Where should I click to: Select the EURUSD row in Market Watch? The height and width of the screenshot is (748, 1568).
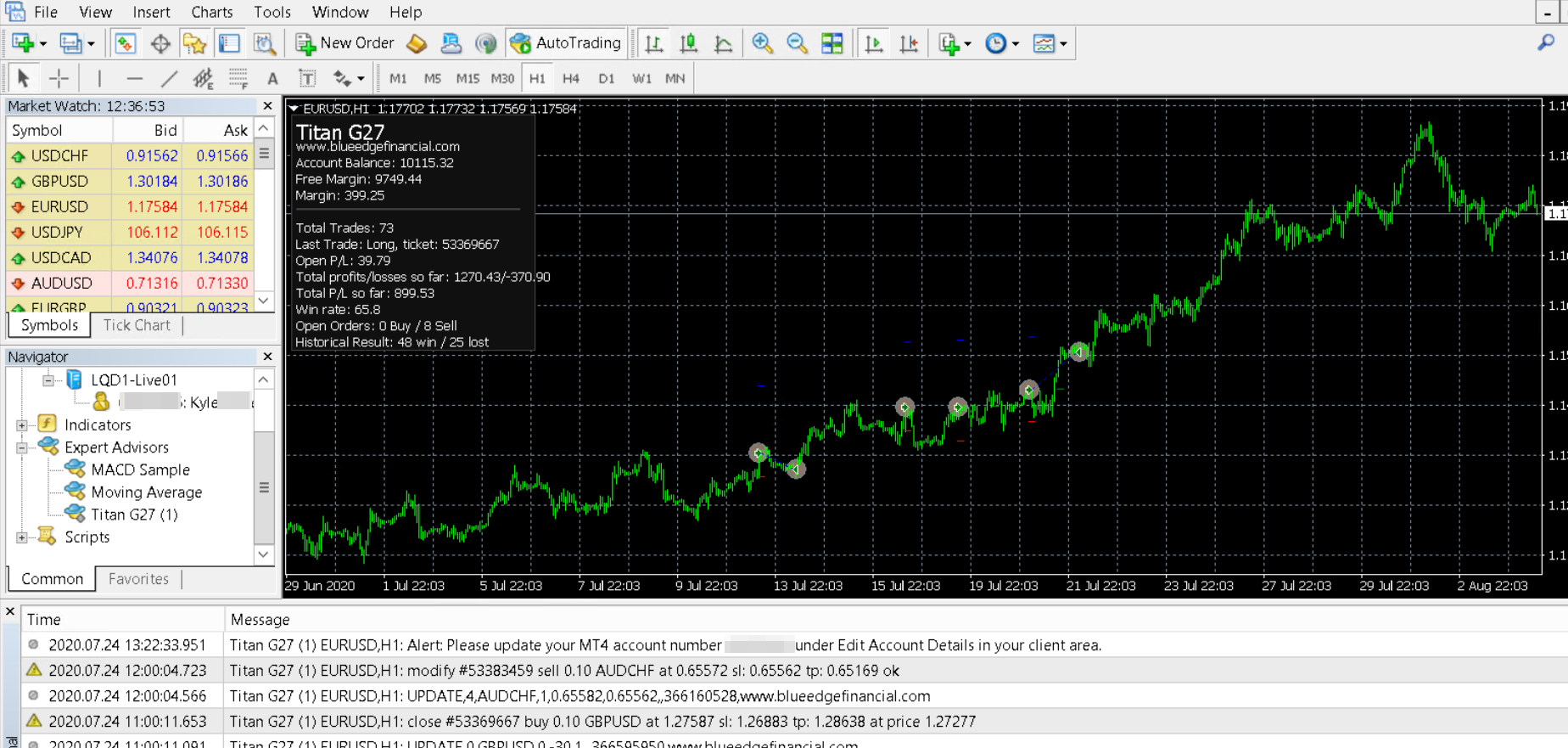[x=130, y=206]
